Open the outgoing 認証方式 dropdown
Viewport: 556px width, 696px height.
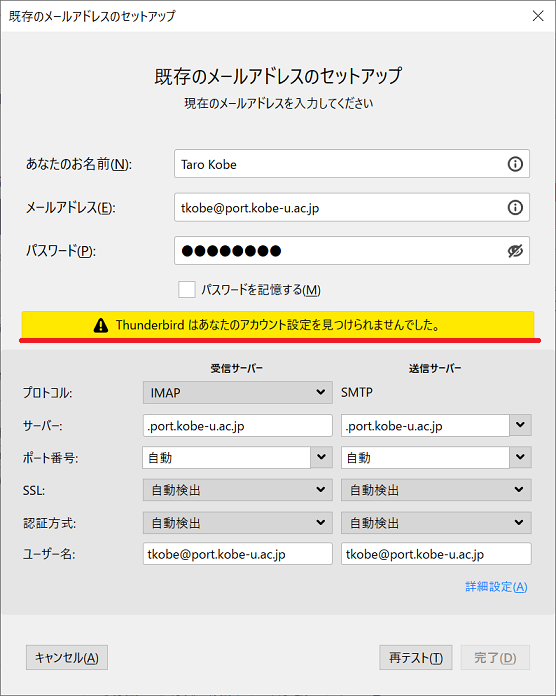[x=436, y=523]
